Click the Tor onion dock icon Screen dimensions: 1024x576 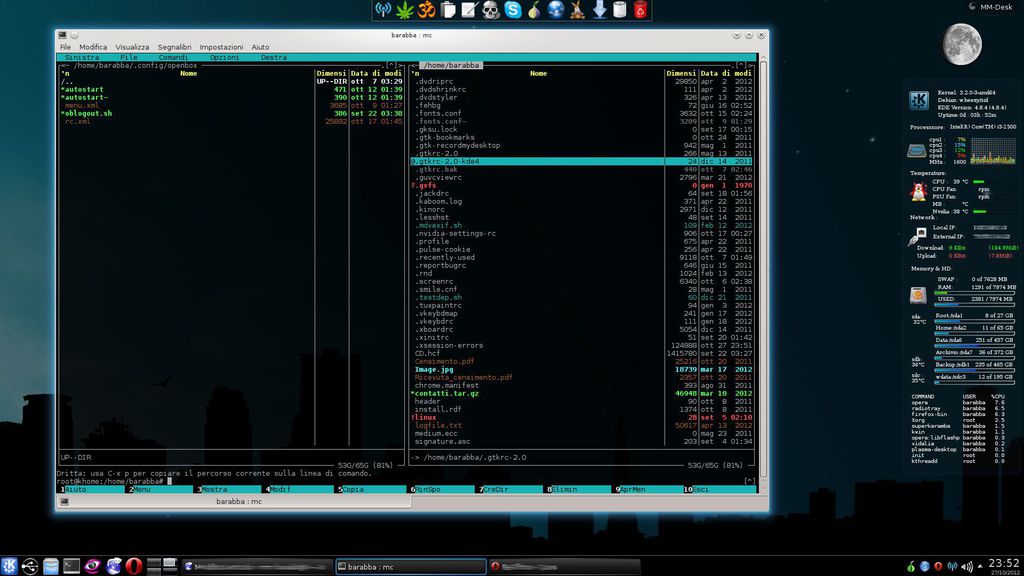[x=534, y=10]
